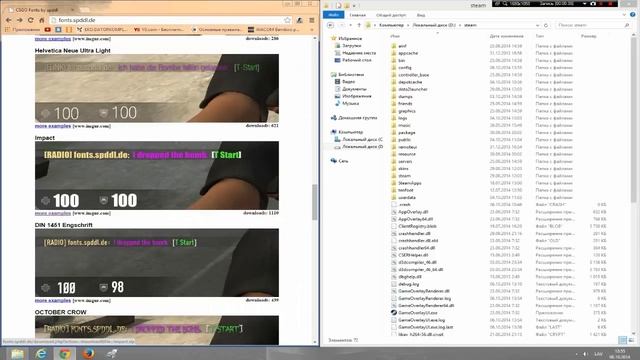The width and height of the screenshot is (640, 360).
Task: Open the Impact font preview image
Action: [157, 176]
